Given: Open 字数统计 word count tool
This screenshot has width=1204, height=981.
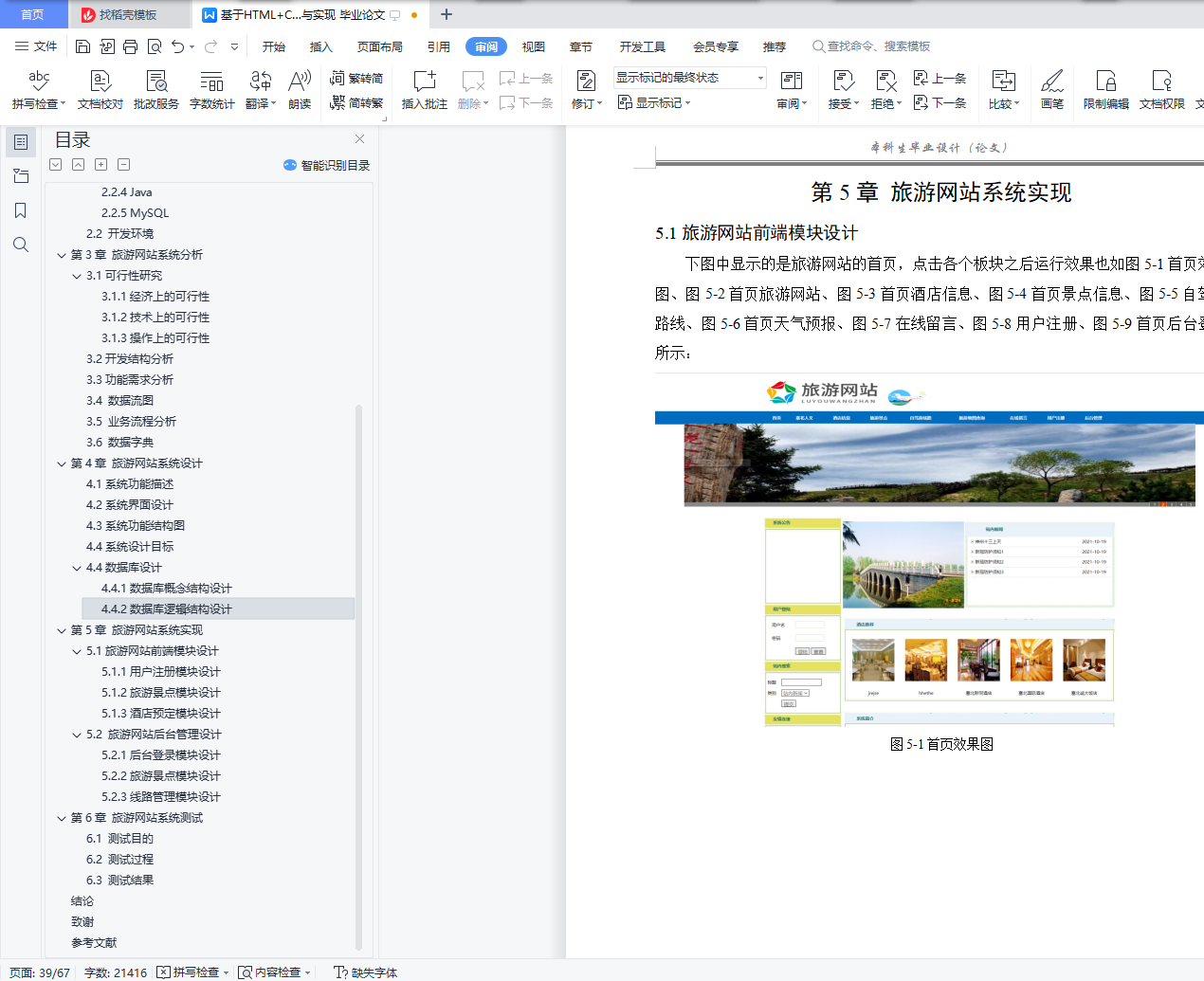Looking at the screenshot, I should tap(212, 90).
